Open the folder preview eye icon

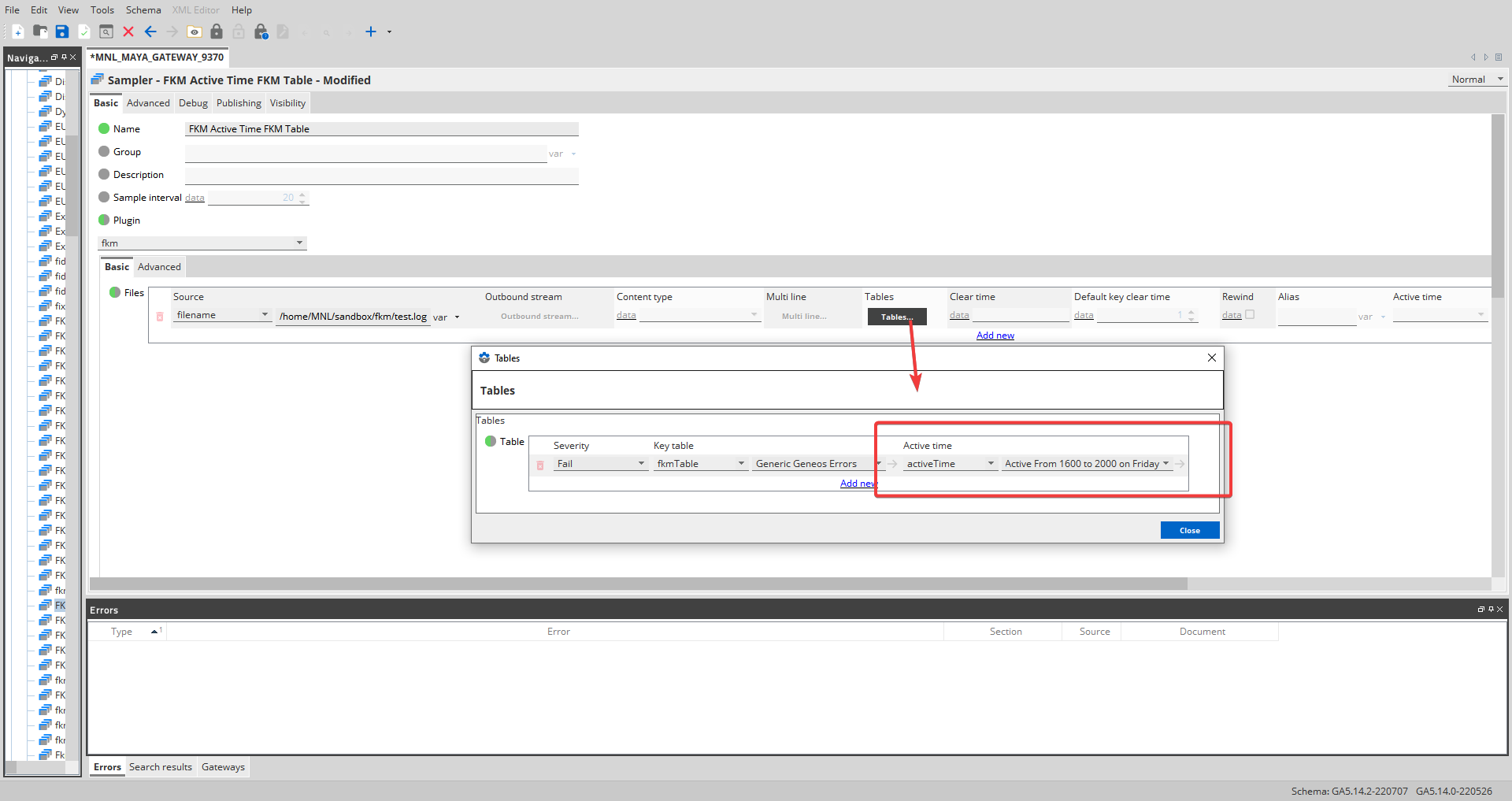(195, 32)
